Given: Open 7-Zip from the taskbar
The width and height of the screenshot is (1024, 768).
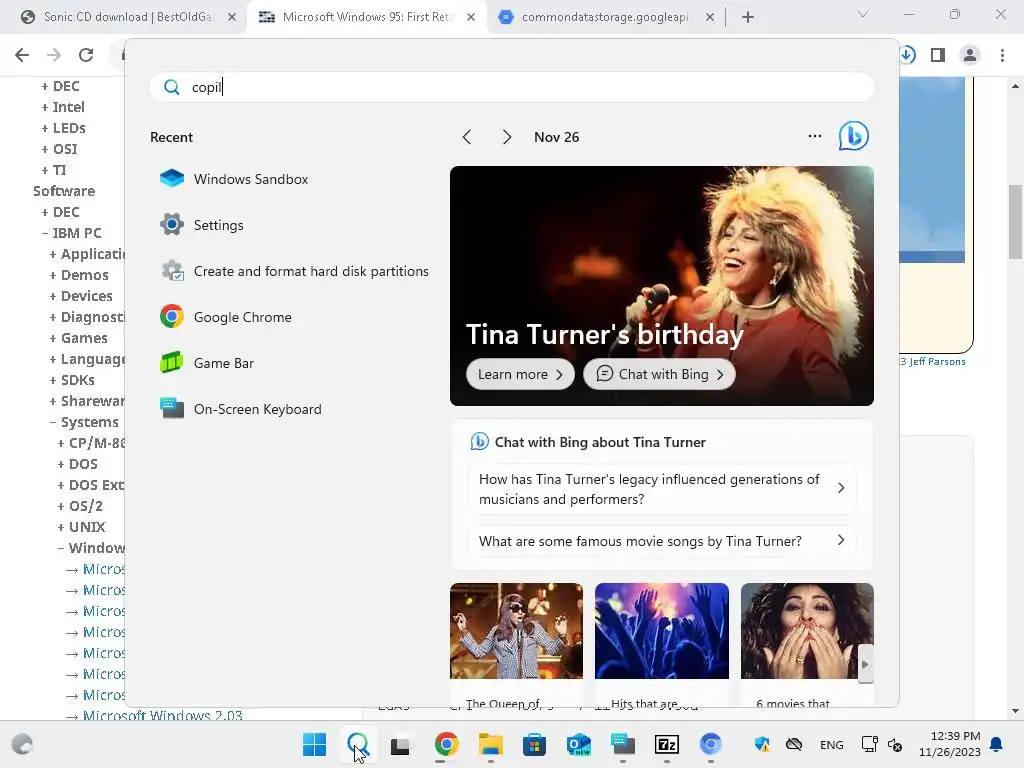Looking at the screenshot, I should point(667,744).
